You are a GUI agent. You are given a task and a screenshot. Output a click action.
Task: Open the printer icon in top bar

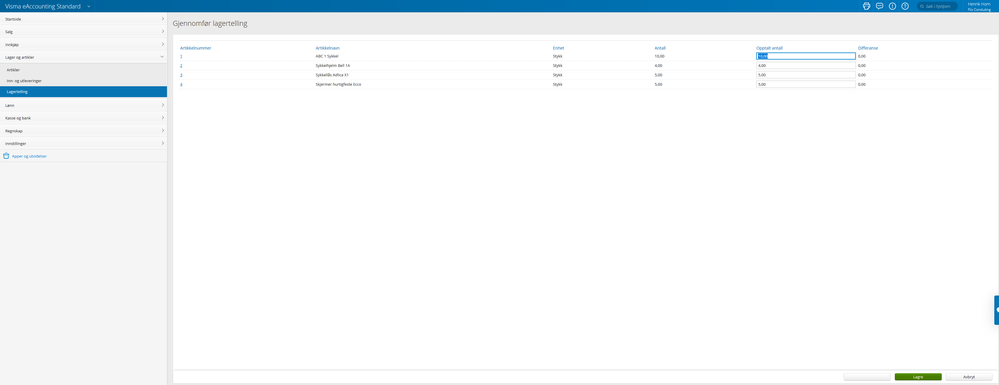866,6
